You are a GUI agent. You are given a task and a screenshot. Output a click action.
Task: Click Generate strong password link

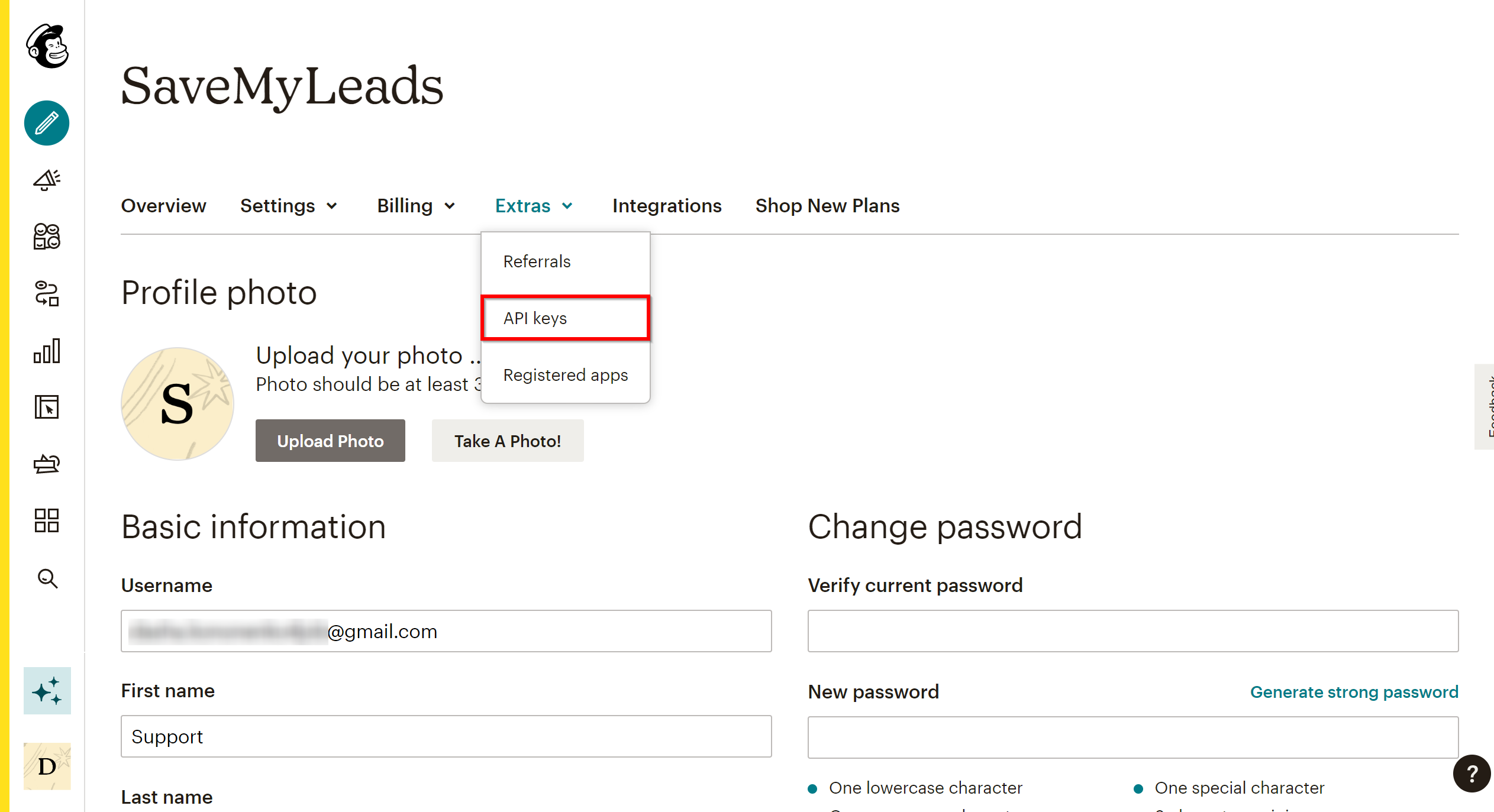pos(1354,692)
